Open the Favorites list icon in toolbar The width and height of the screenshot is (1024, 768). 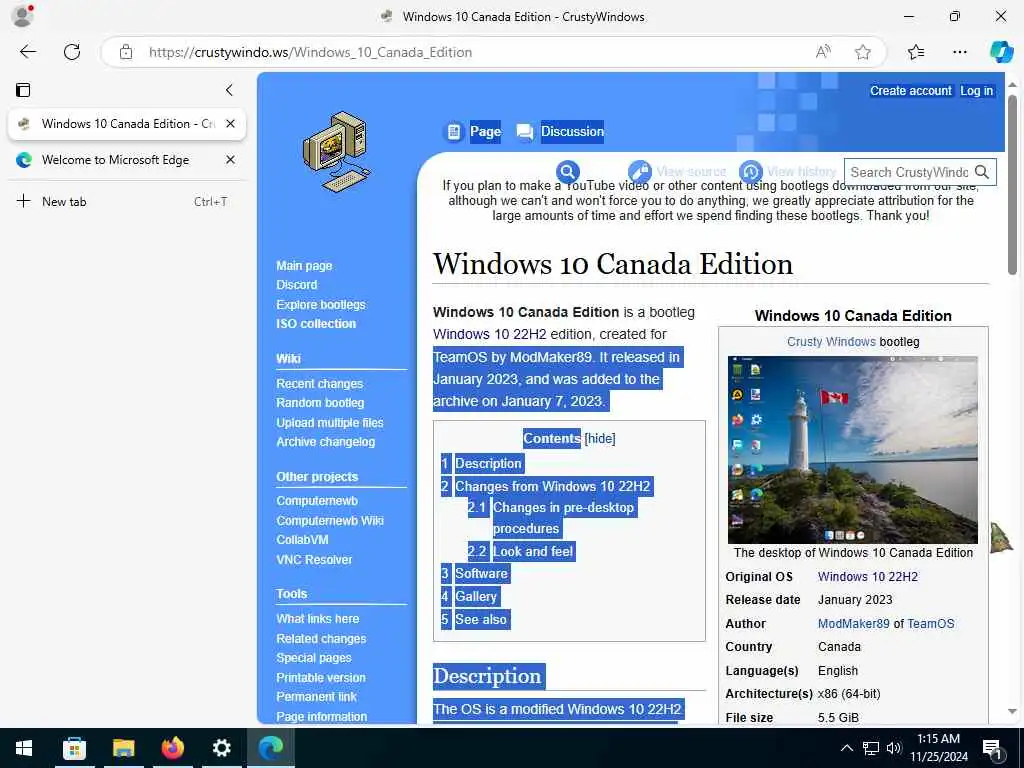pos(916,52)
